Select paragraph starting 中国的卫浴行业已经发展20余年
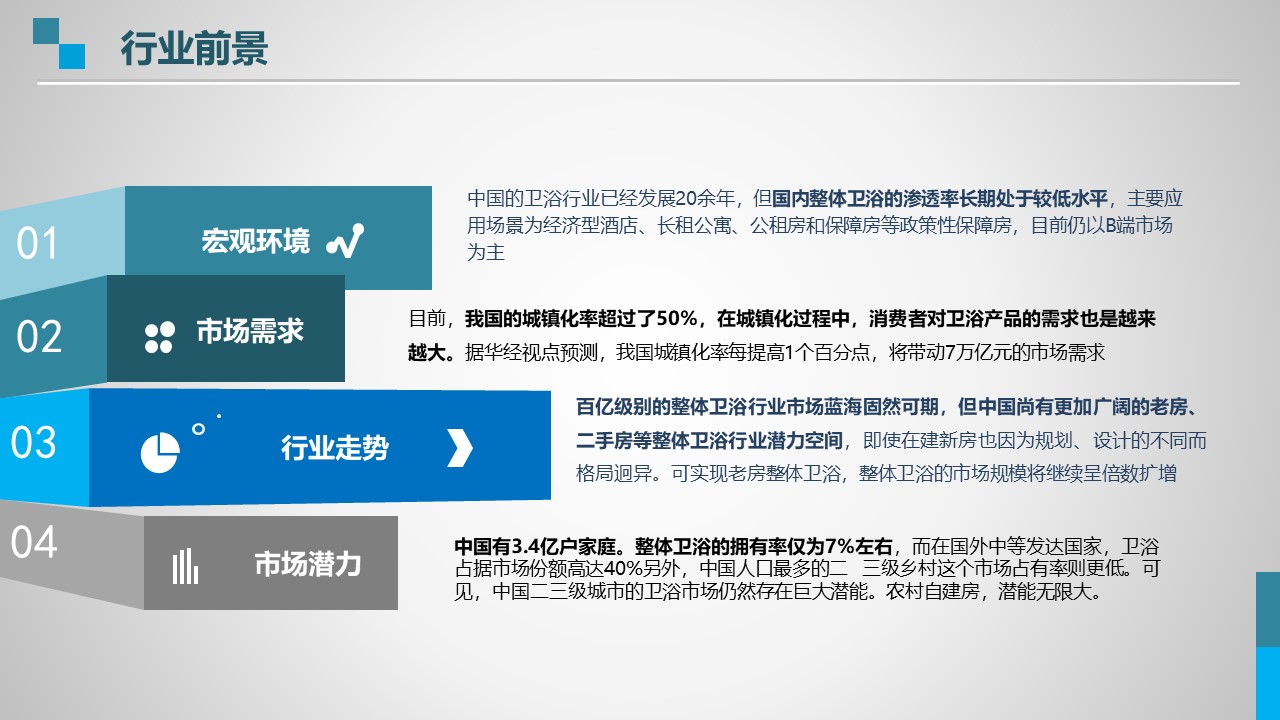The height and width of the screenshot is (720, 1280). pyautogui.click(x=825, y=226)
